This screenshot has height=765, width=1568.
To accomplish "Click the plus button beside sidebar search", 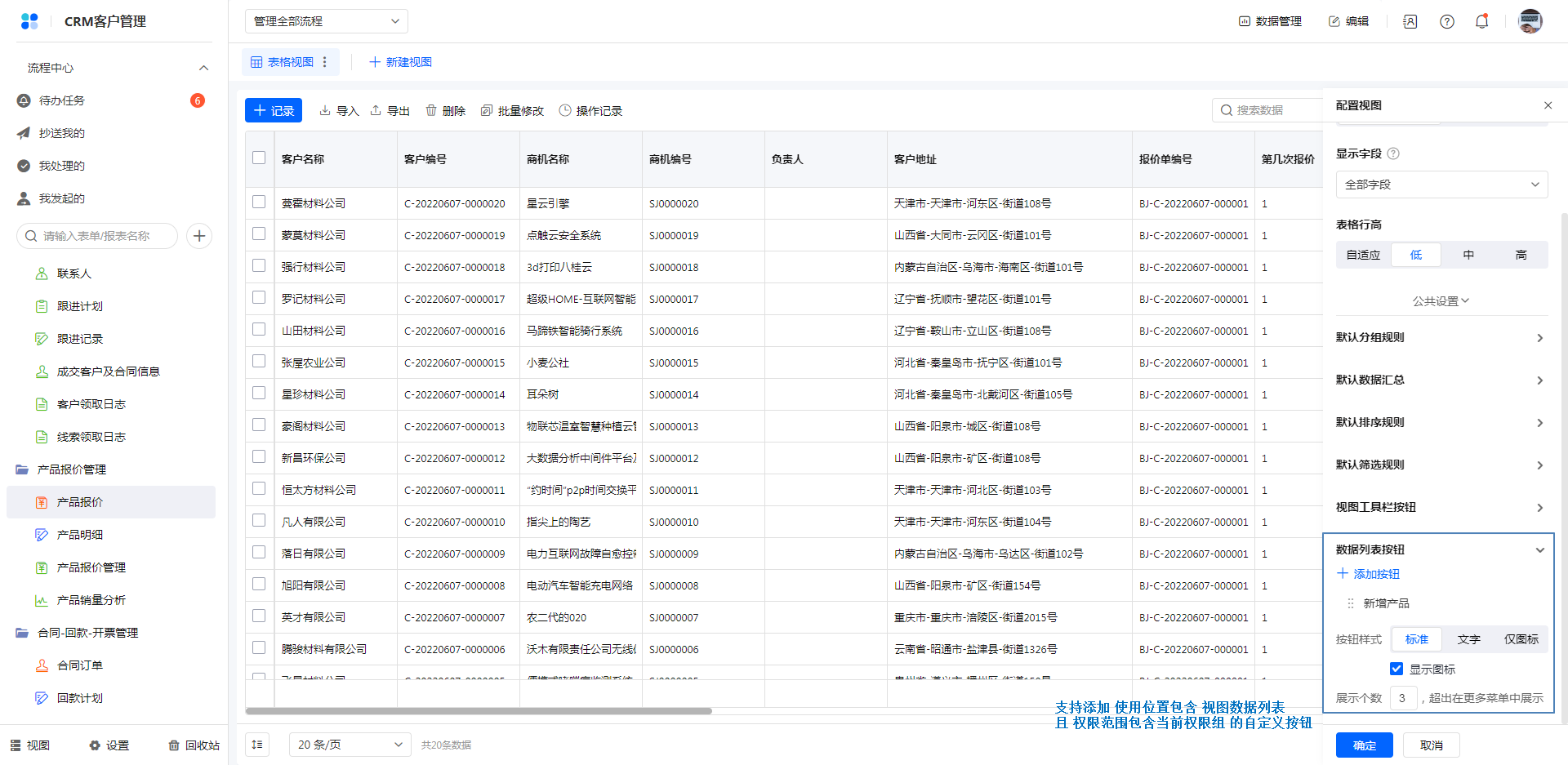I will (x=199, y=236).
